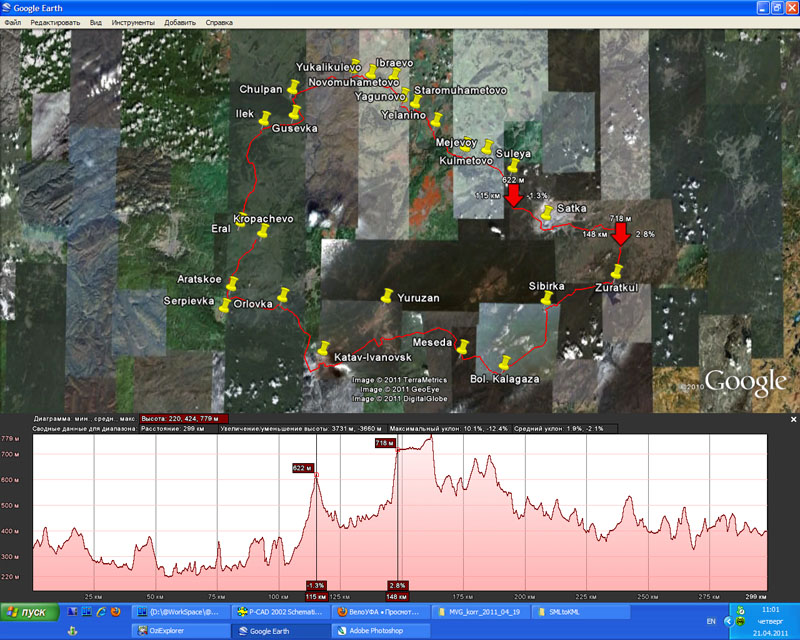Click the 718 м marker on elevation profile
The height and width of the screenshot is (640, 800).
point(385,443)
